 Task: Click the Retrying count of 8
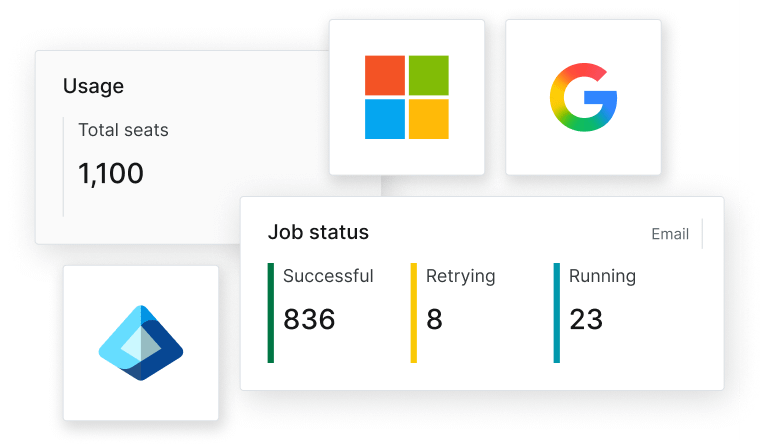tap(434, 319)
